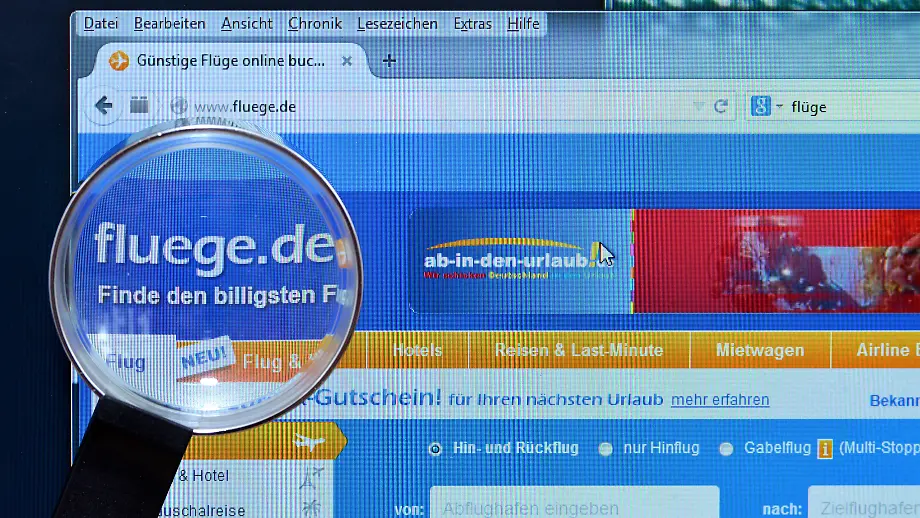Click the reload page icon

coord(720,106)
